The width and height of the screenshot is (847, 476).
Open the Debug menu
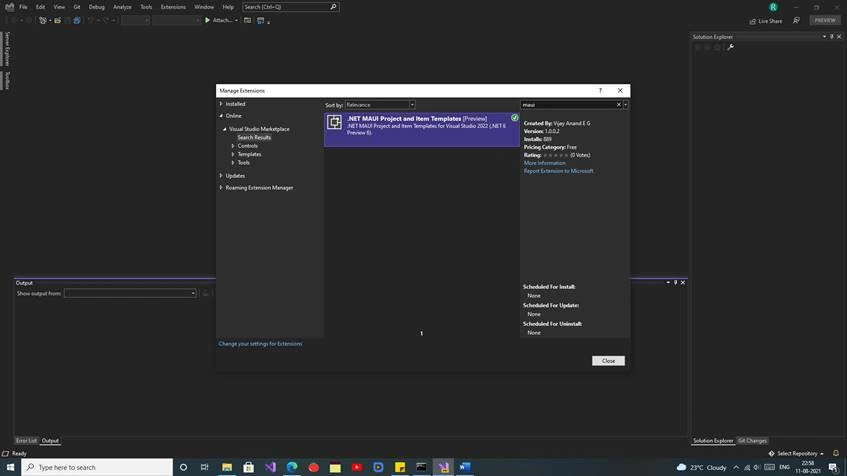(97, 7)
